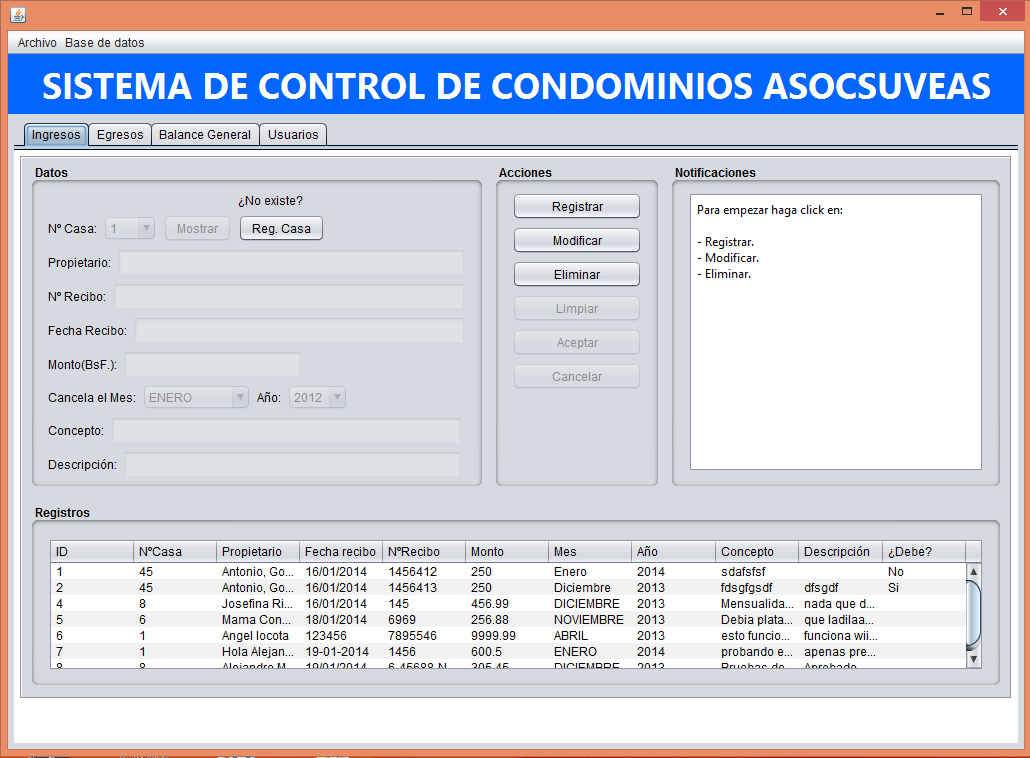The width and height of the screenshot is (1030, 758).
Task: Click the Mes column header
Action: [591, 552]
